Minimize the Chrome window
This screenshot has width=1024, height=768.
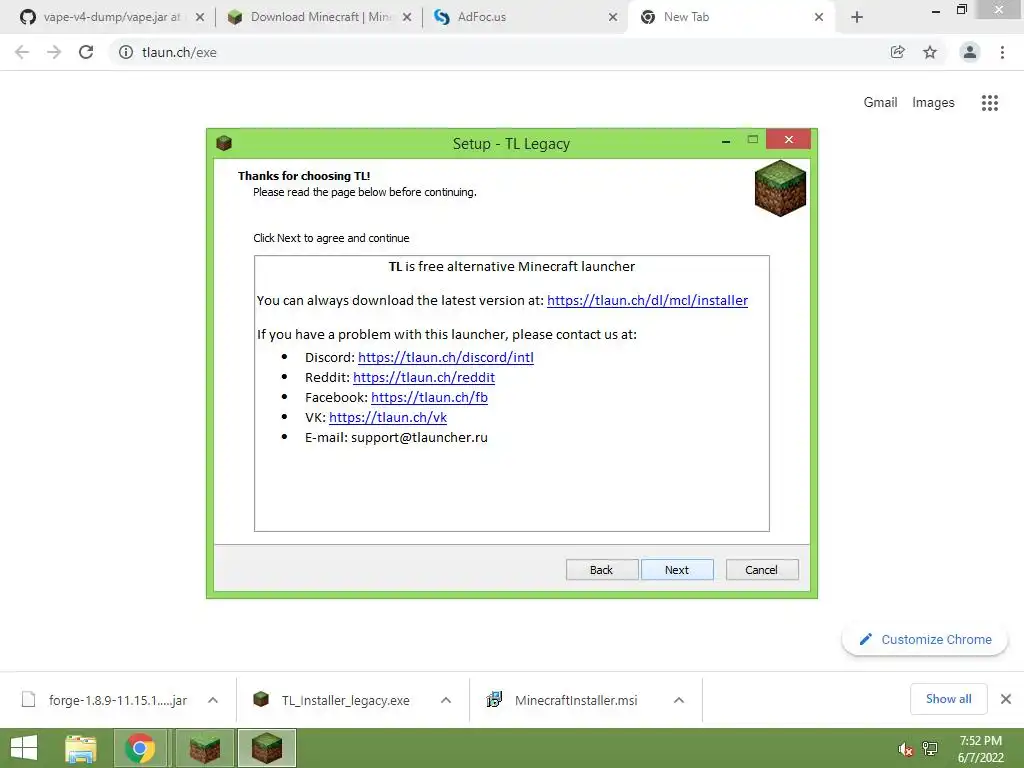pyautogui.click(x=936, y=10)
